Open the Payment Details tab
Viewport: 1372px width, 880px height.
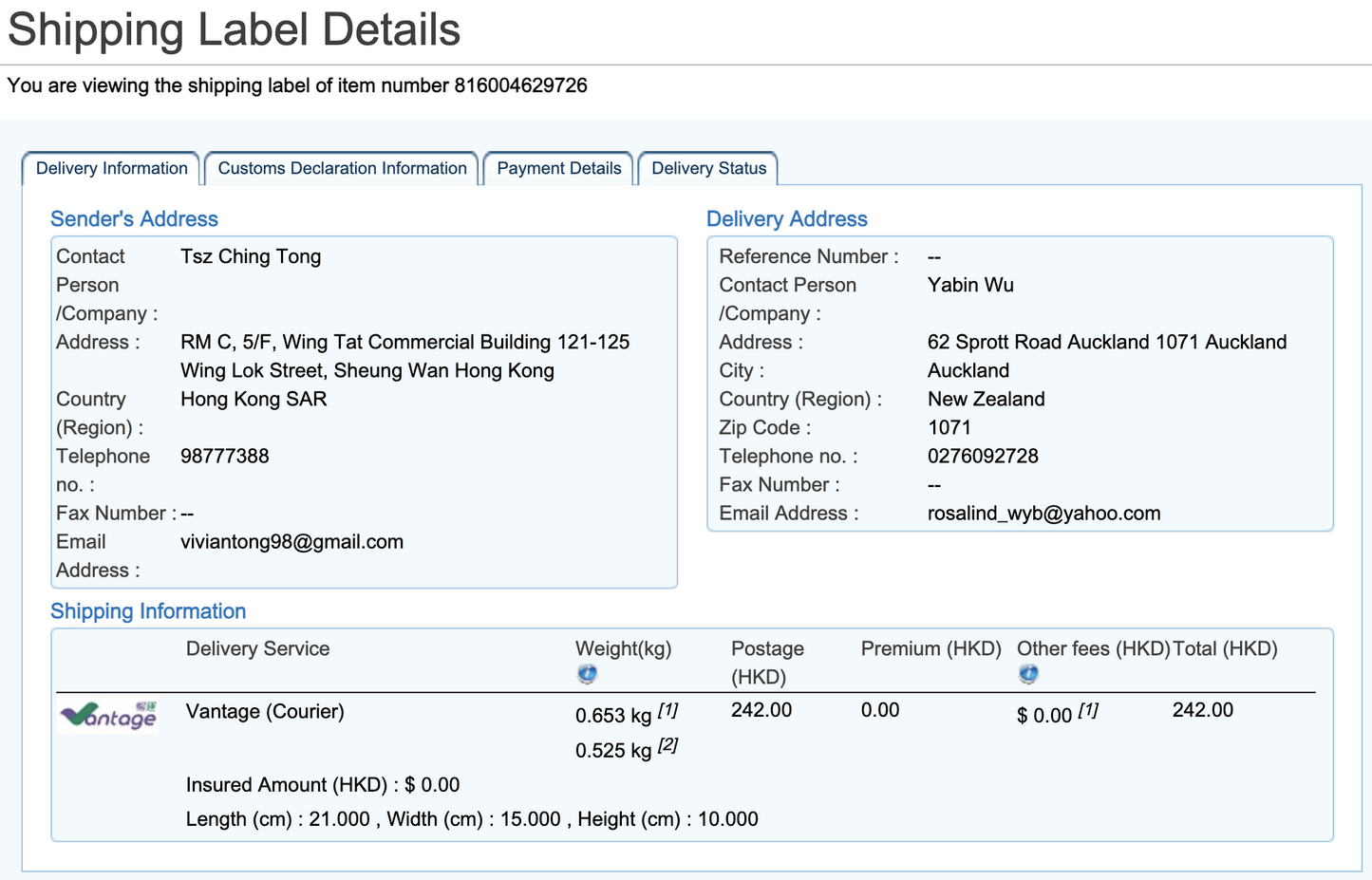(558, 168)
